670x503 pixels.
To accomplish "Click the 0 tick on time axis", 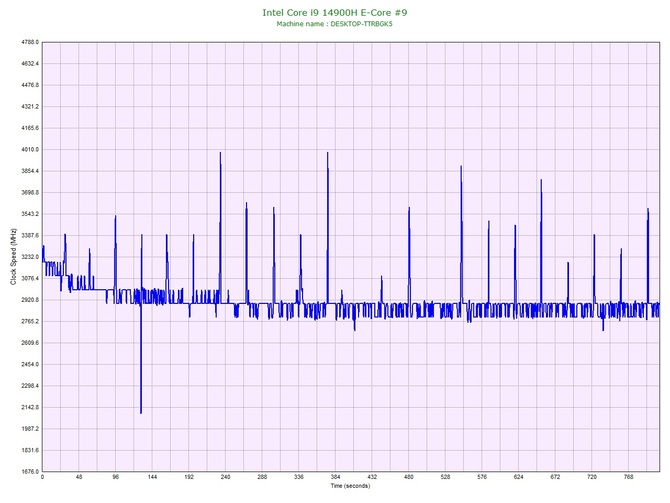I will (42, 477).
